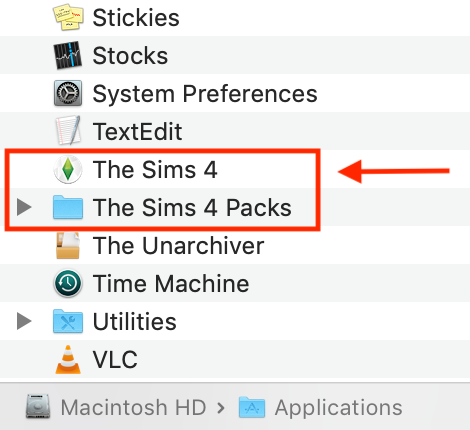Expand The Sims 4 Packs folder triangle
This screenshot has width=470, height=430.
pyautogui.click(x=24, y=207)
